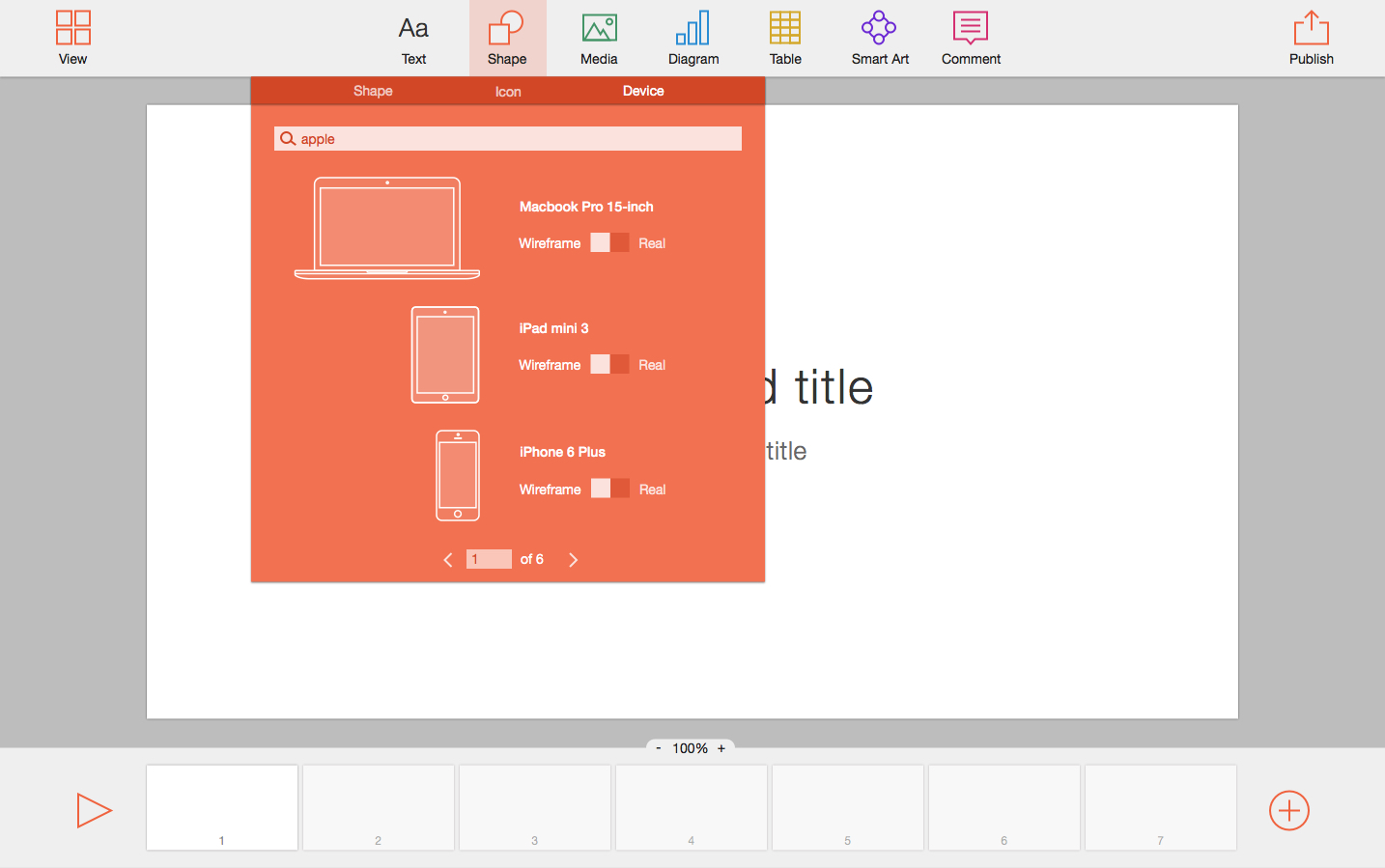This screenshot has width=1385, height=868.
Task: Insert the Macbook Pro 15-inch device image
Action: tap(386, 229)
